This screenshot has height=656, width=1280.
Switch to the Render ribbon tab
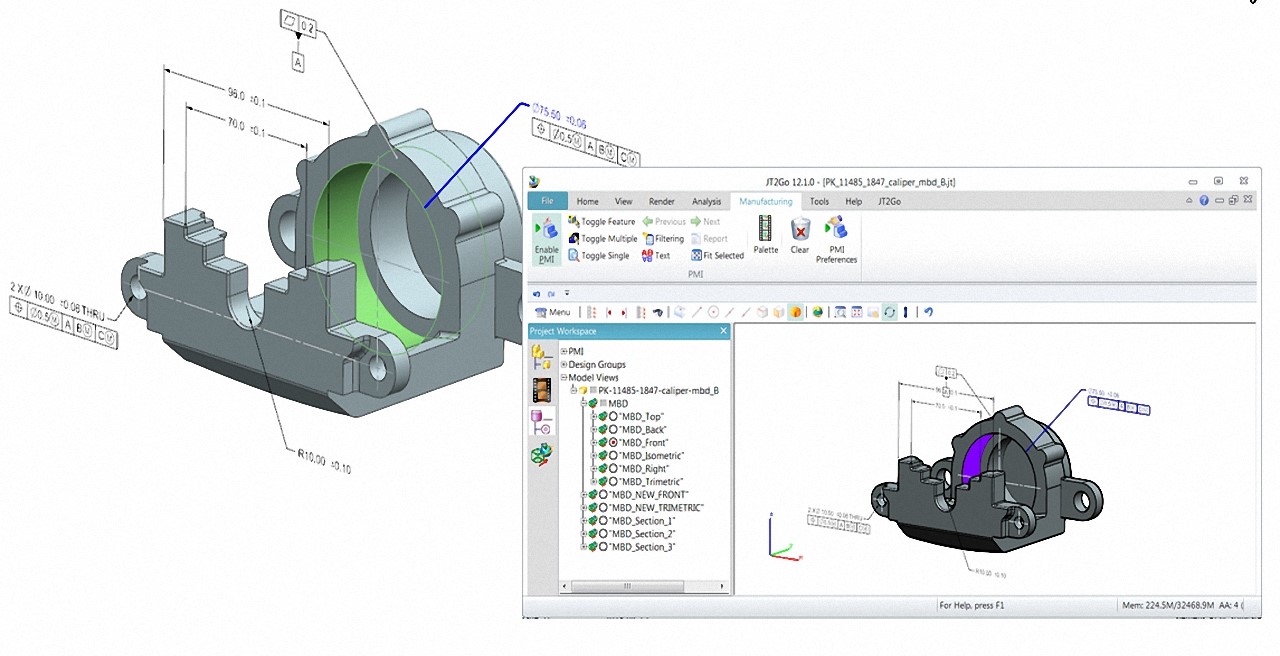coord(662,201)
